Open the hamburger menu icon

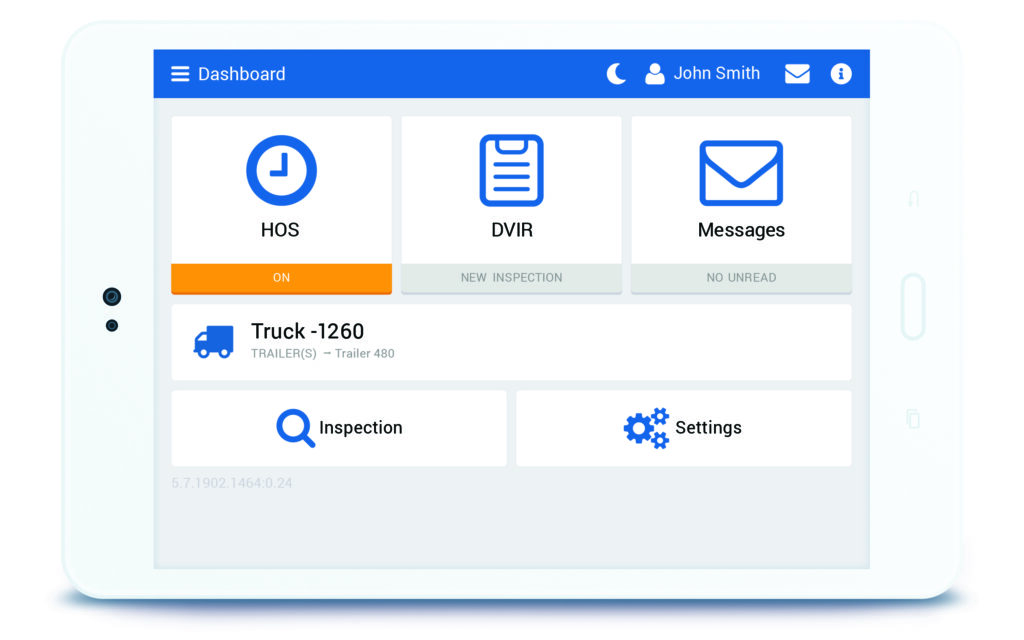[180, 74]
